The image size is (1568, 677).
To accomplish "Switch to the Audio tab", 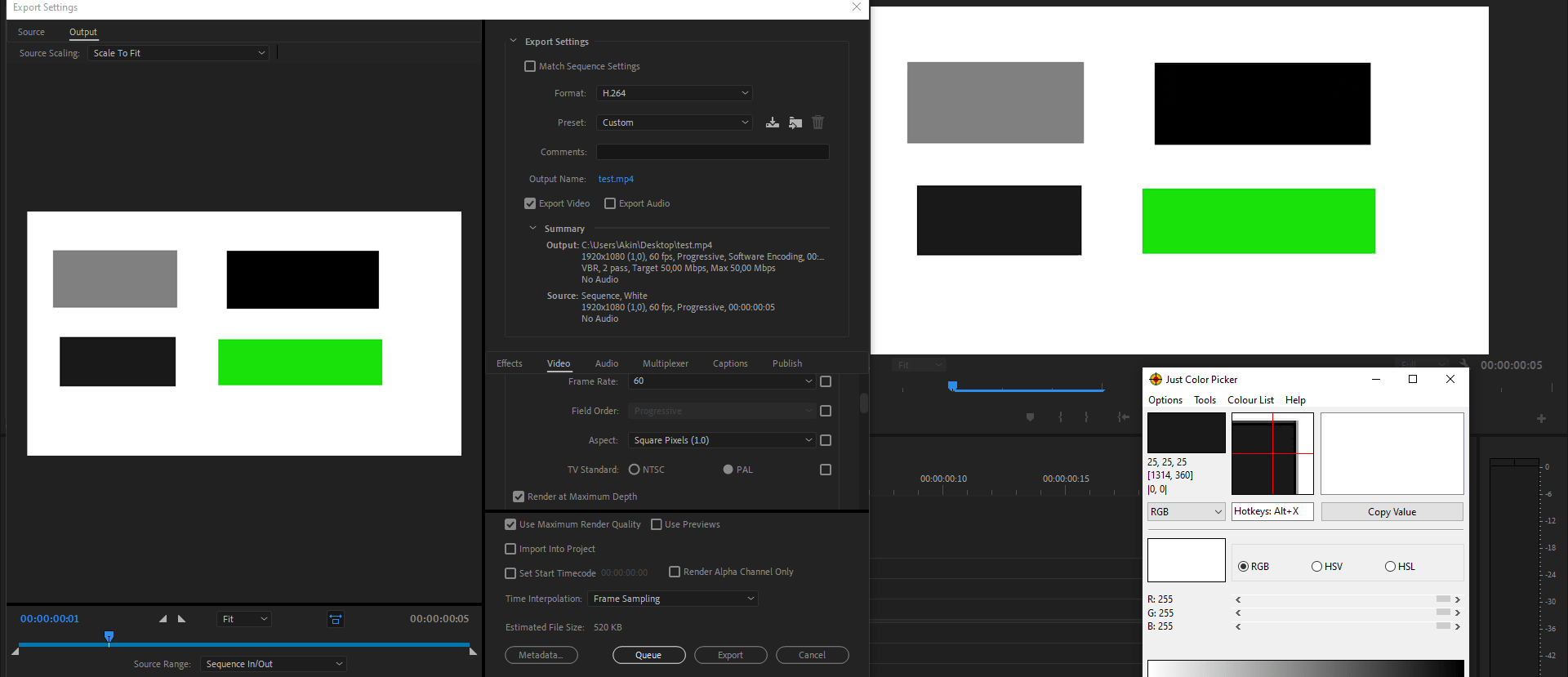I will 607,363.
